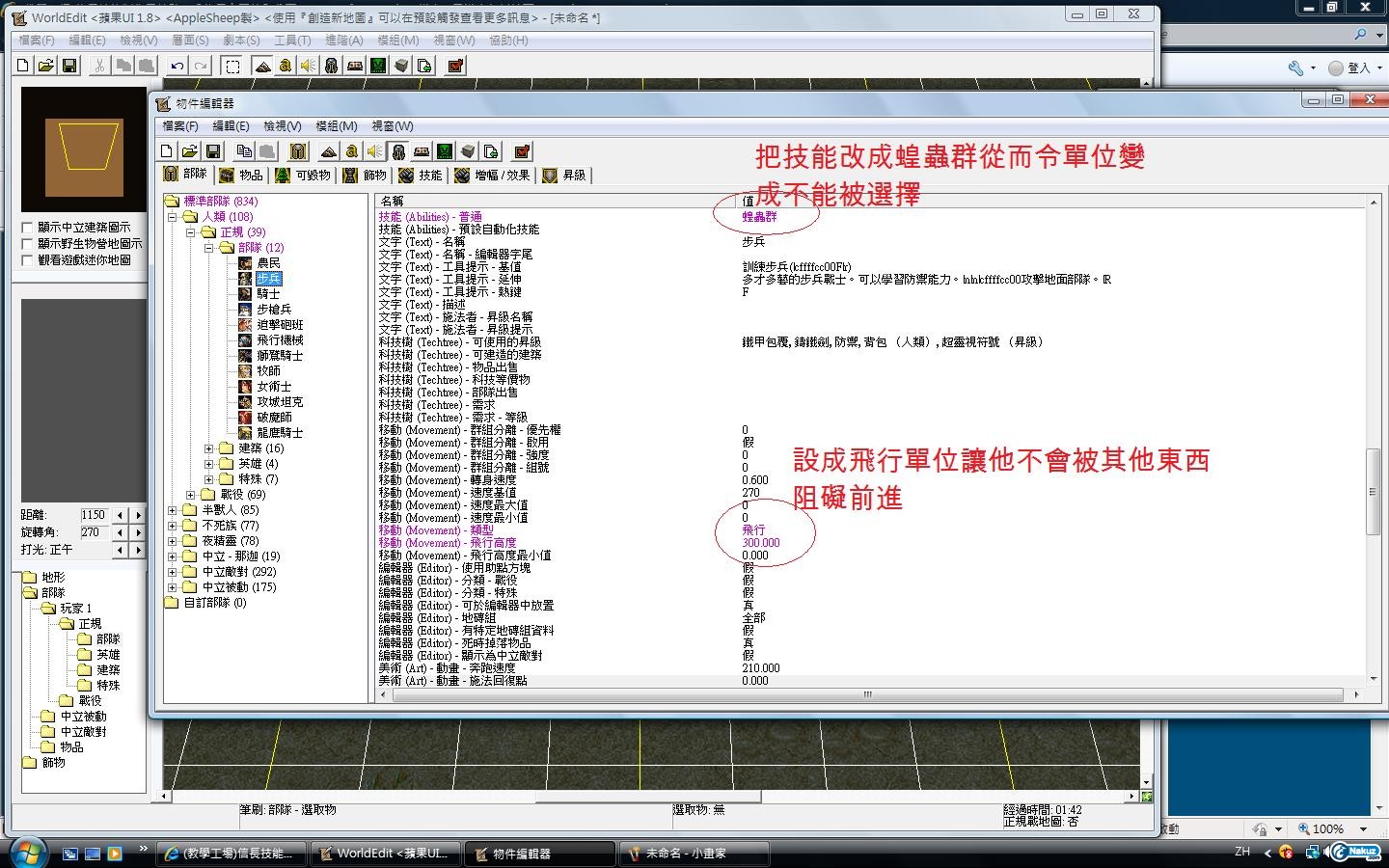Click 蝗蟲群 value for 技能 普通

759,217
